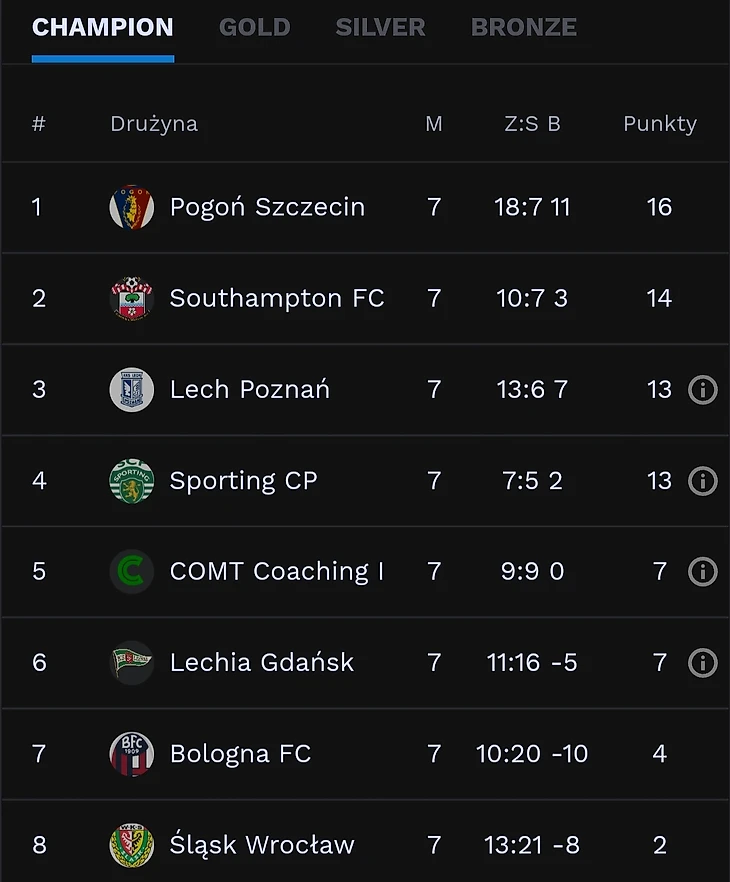The image size is (730, 882).
Task: Click the COMT Coaching green C logo
Action: point(131,572)
